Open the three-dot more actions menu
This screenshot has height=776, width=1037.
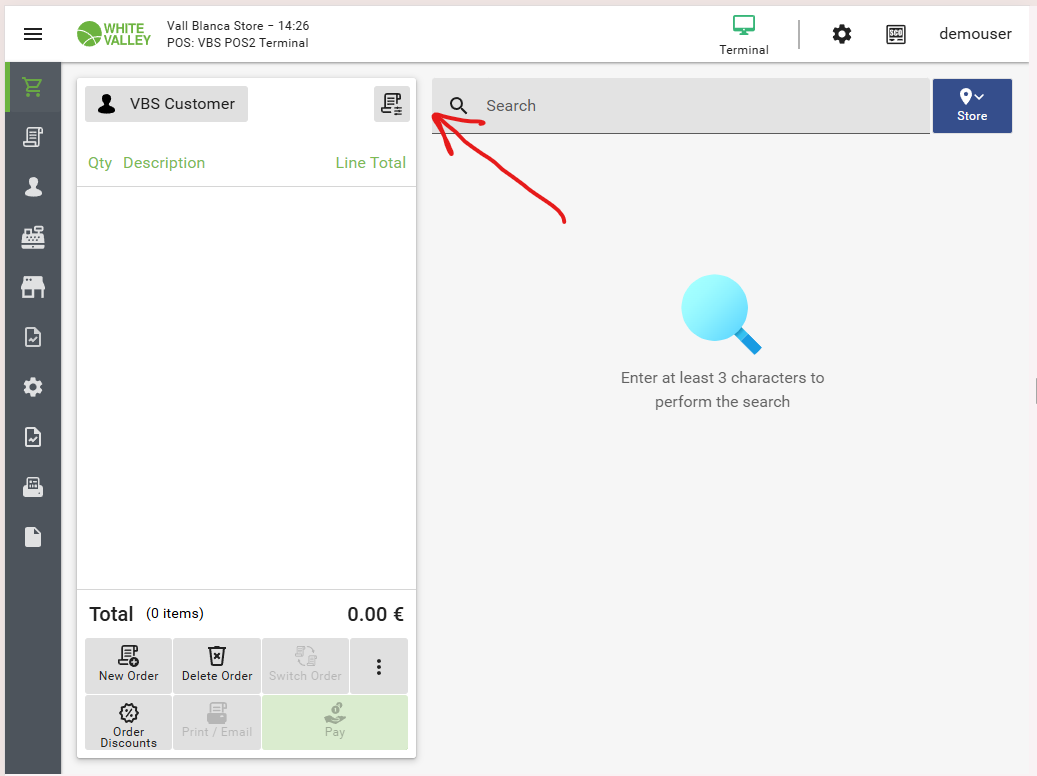pyautogui.click(x=379, y=666)
